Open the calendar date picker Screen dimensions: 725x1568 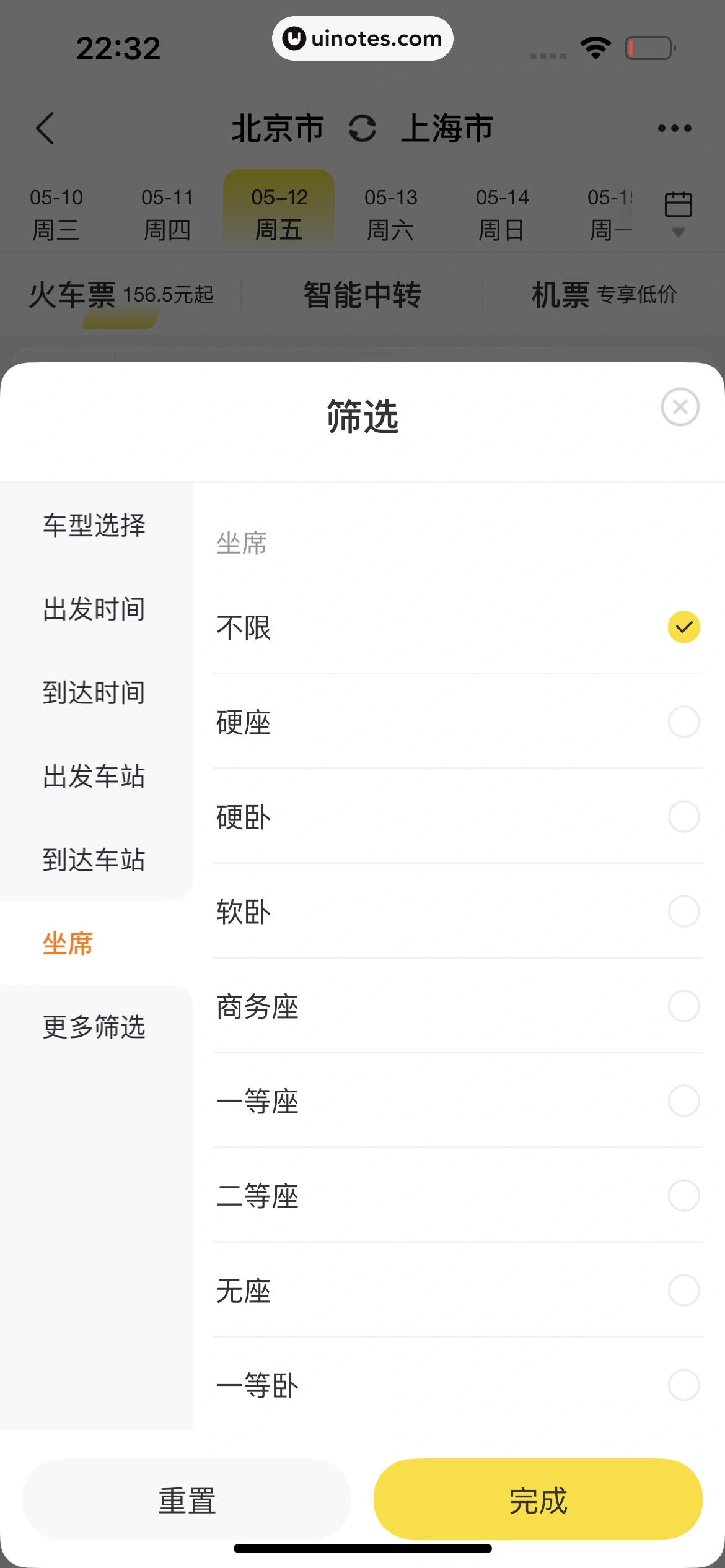coord(678,206)
